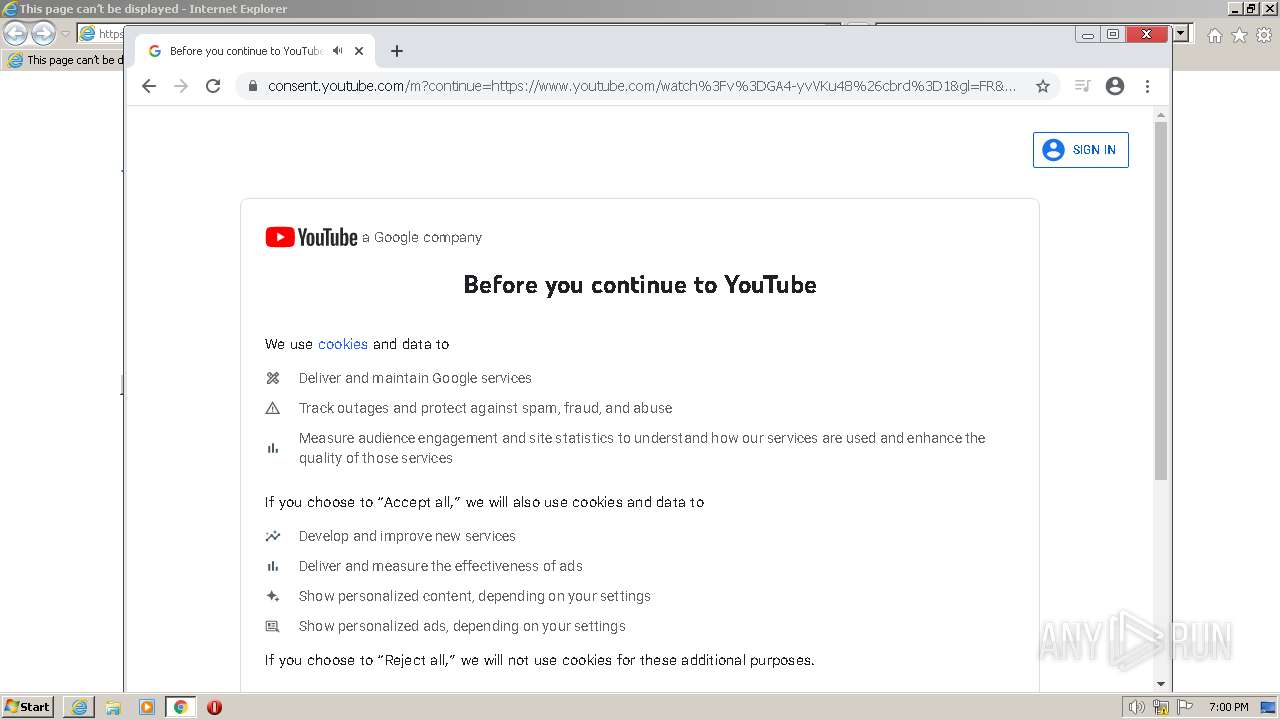The image size is (1280, 720).
Task: Click the page scroll down arrow
Action: coord(1161,684)
